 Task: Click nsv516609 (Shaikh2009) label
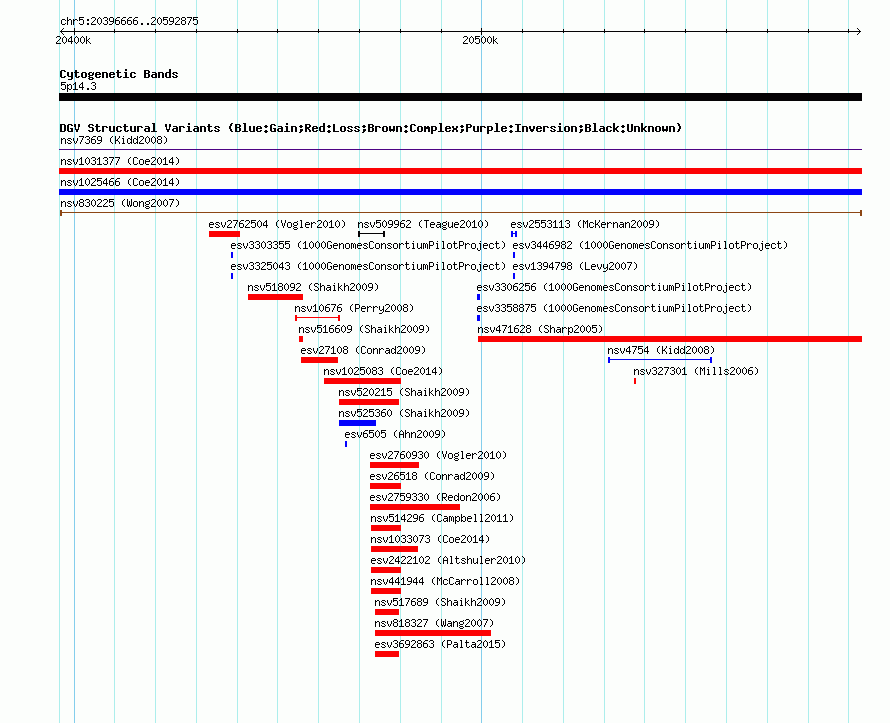point(364,329)
